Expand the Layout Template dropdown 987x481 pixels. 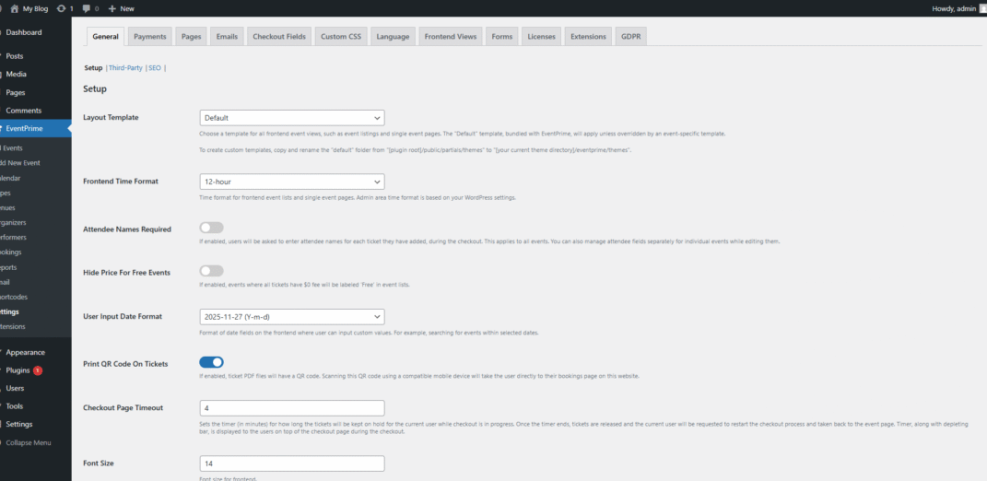tap(292, 118)
